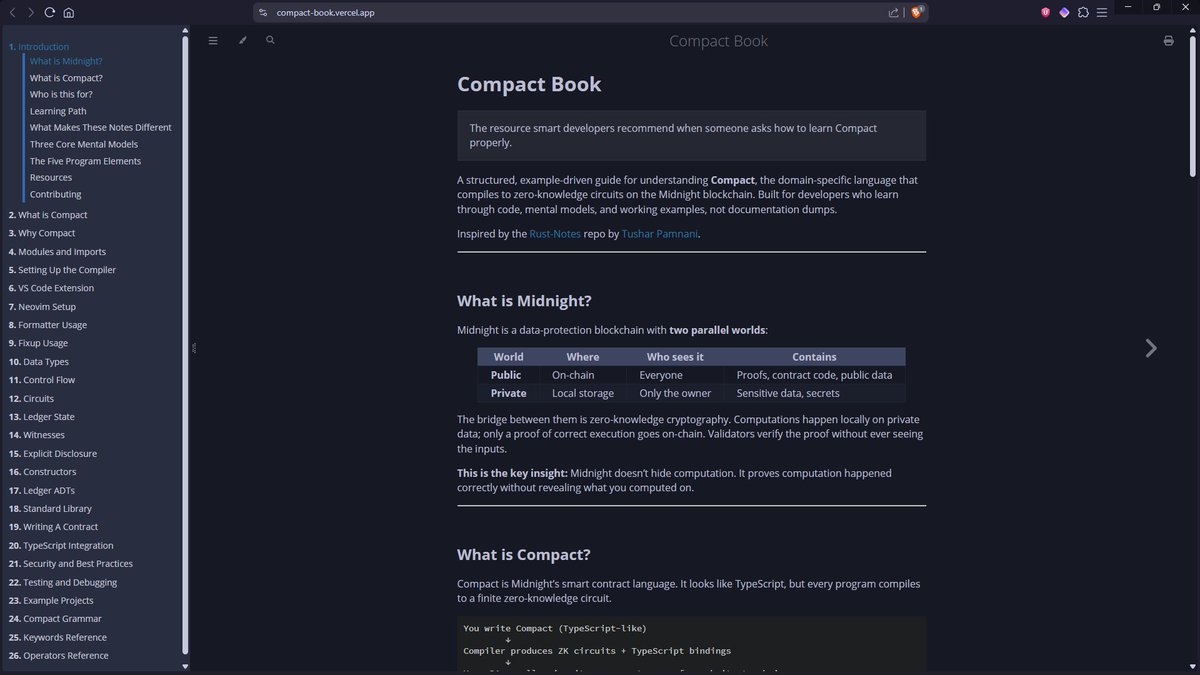Open chapter 21. Security and Best Practices
Viewport: 1200px width, 675px height.
click(x=71, y=564)
